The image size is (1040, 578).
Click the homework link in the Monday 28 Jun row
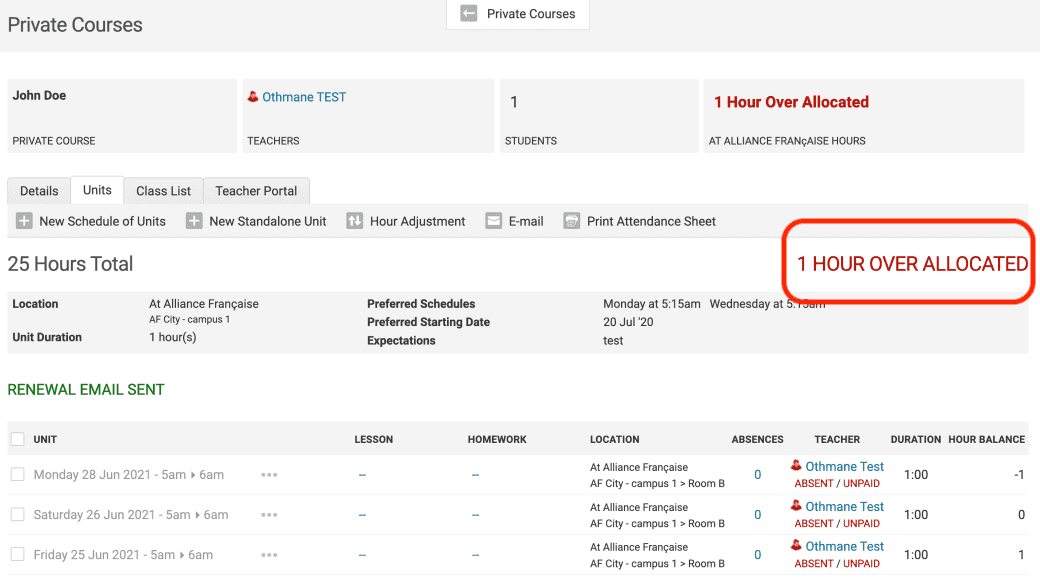[x=475, y=475]
